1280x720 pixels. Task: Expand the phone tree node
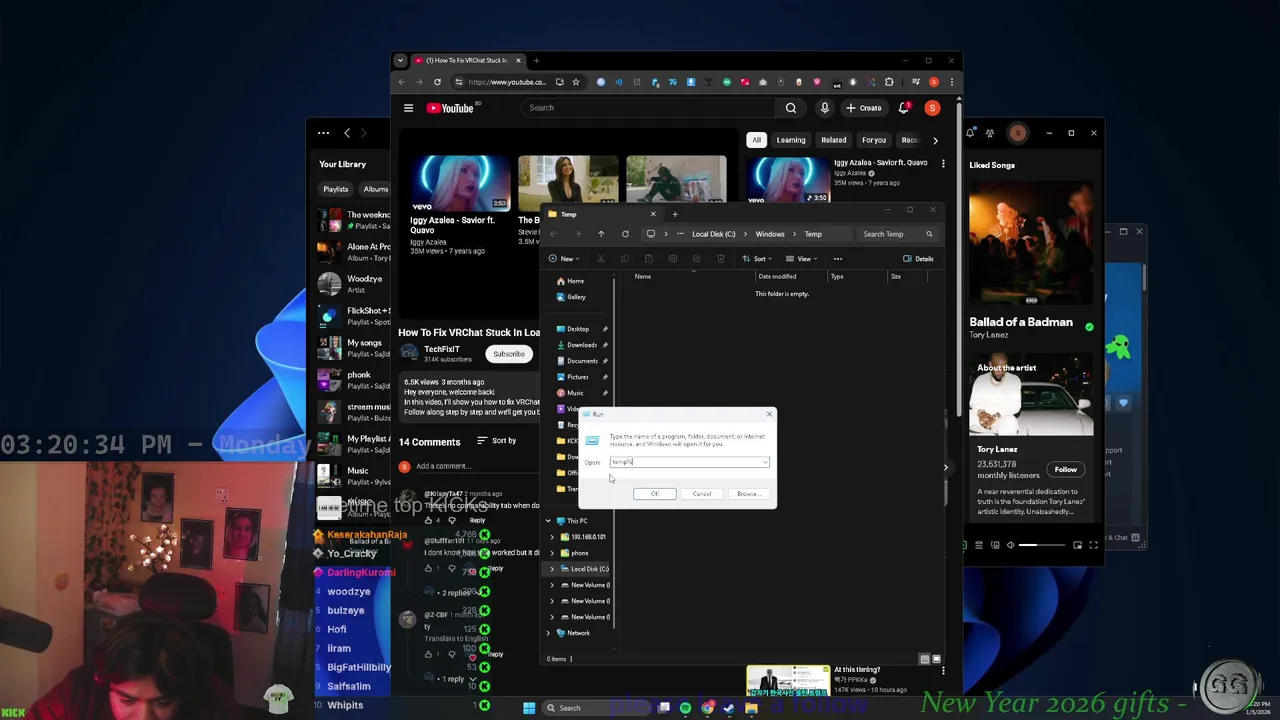tap(552, 553)
